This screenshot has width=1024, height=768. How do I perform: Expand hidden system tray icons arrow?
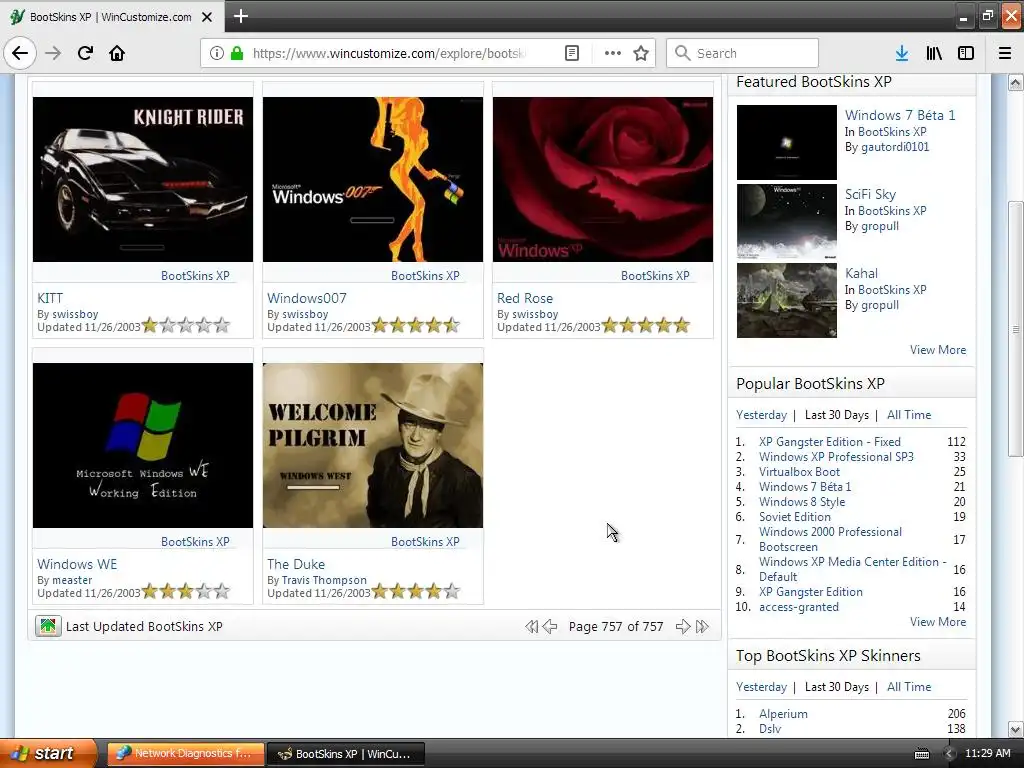click(950, 754)
